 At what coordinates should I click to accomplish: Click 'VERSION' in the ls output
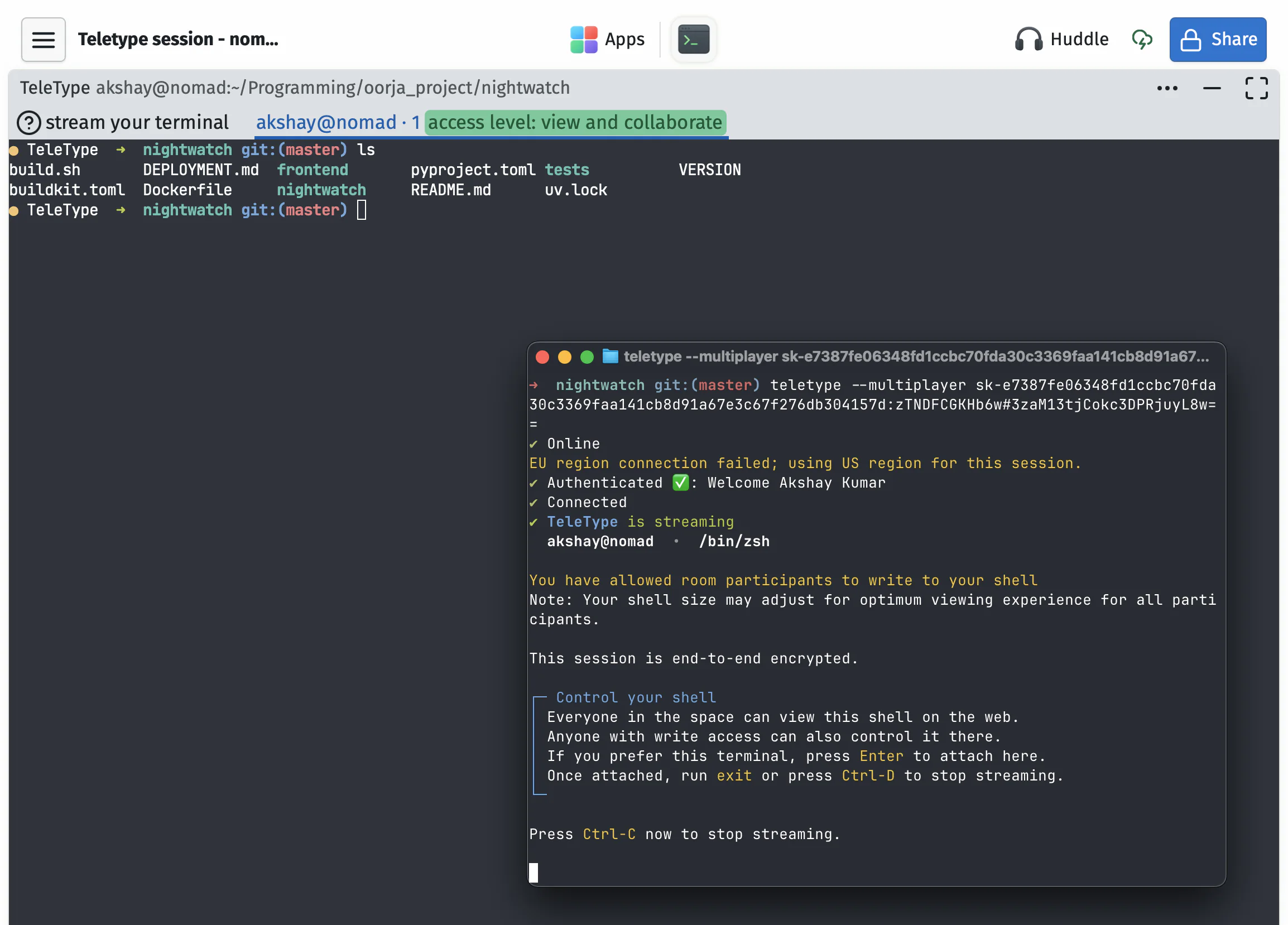tap(709, 170)
